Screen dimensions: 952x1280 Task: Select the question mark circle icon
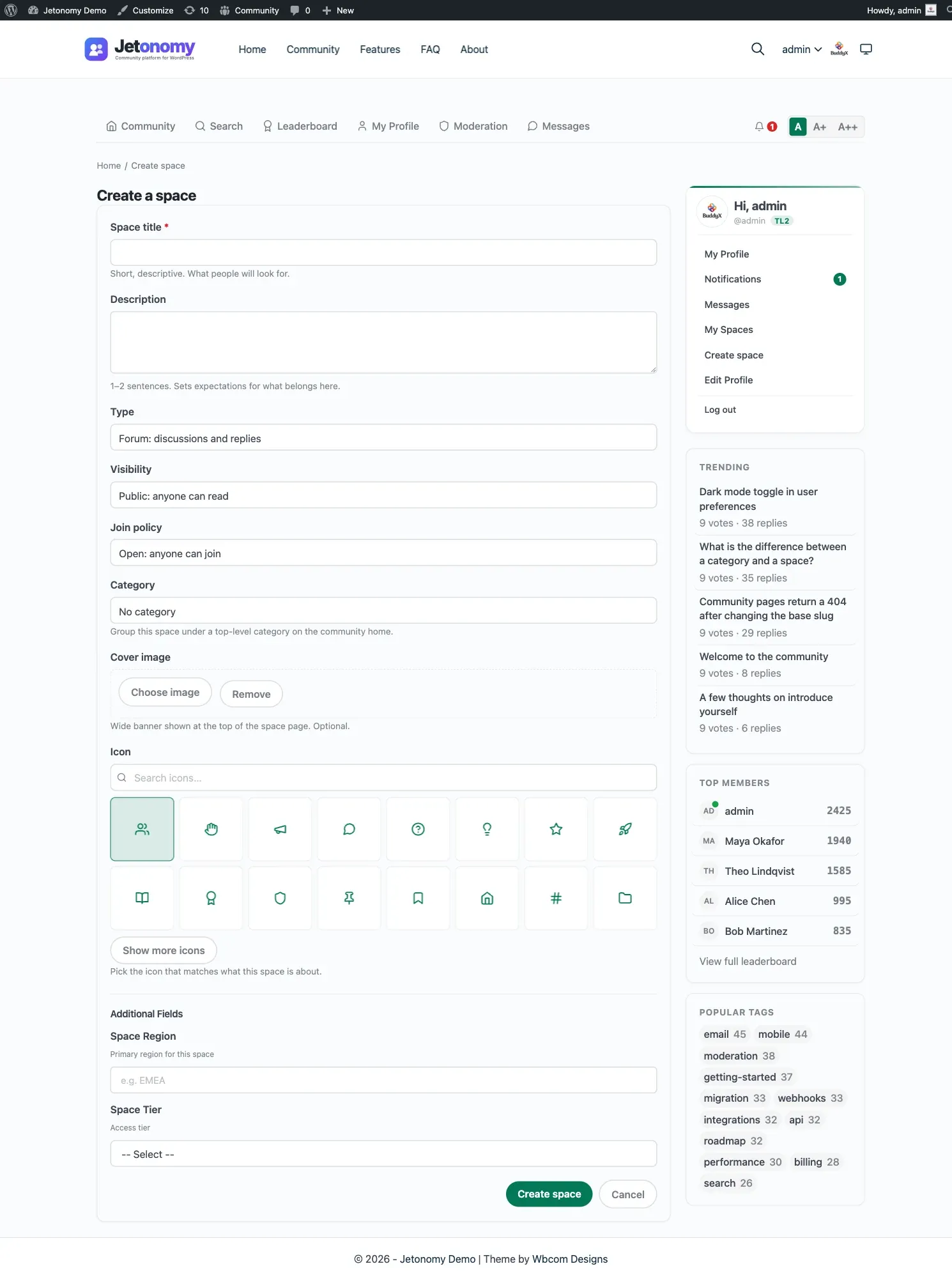(418, 829)
